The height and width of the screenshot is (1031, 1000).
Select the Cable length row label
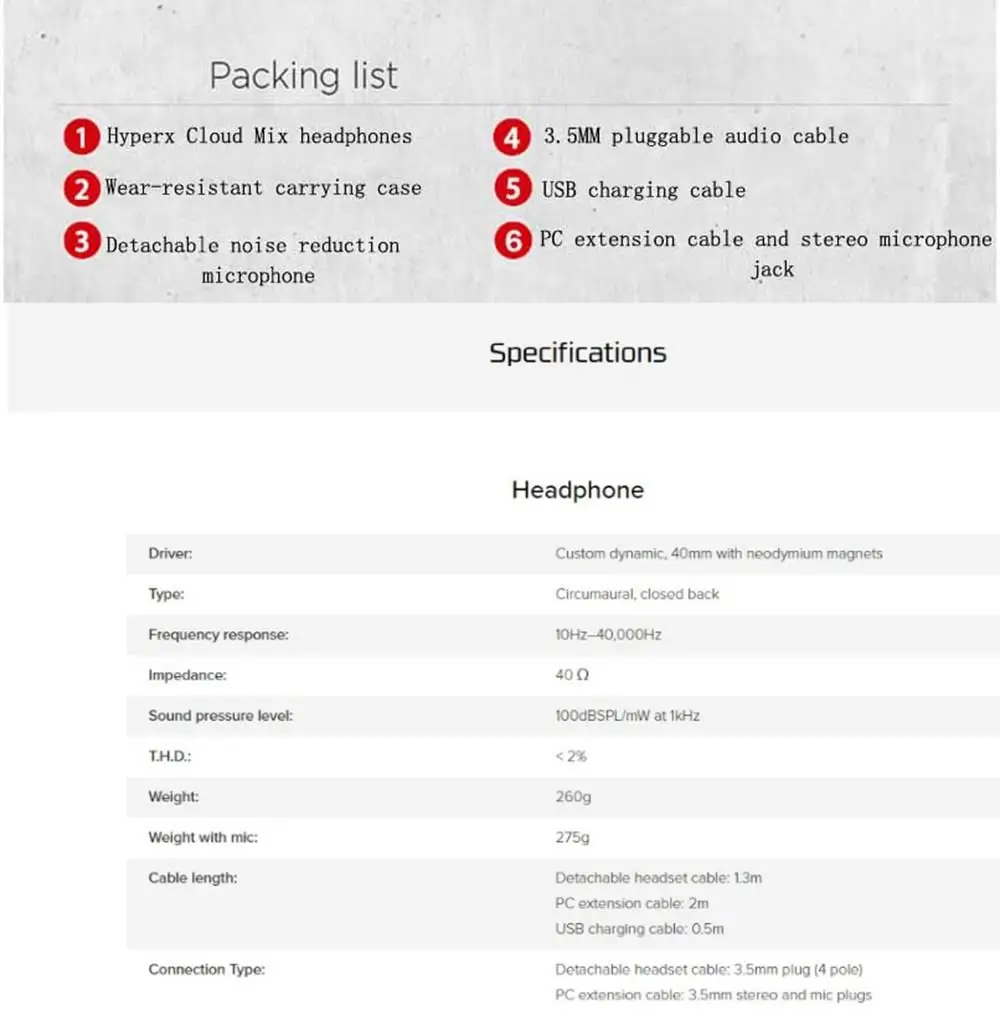pos(193,878)
